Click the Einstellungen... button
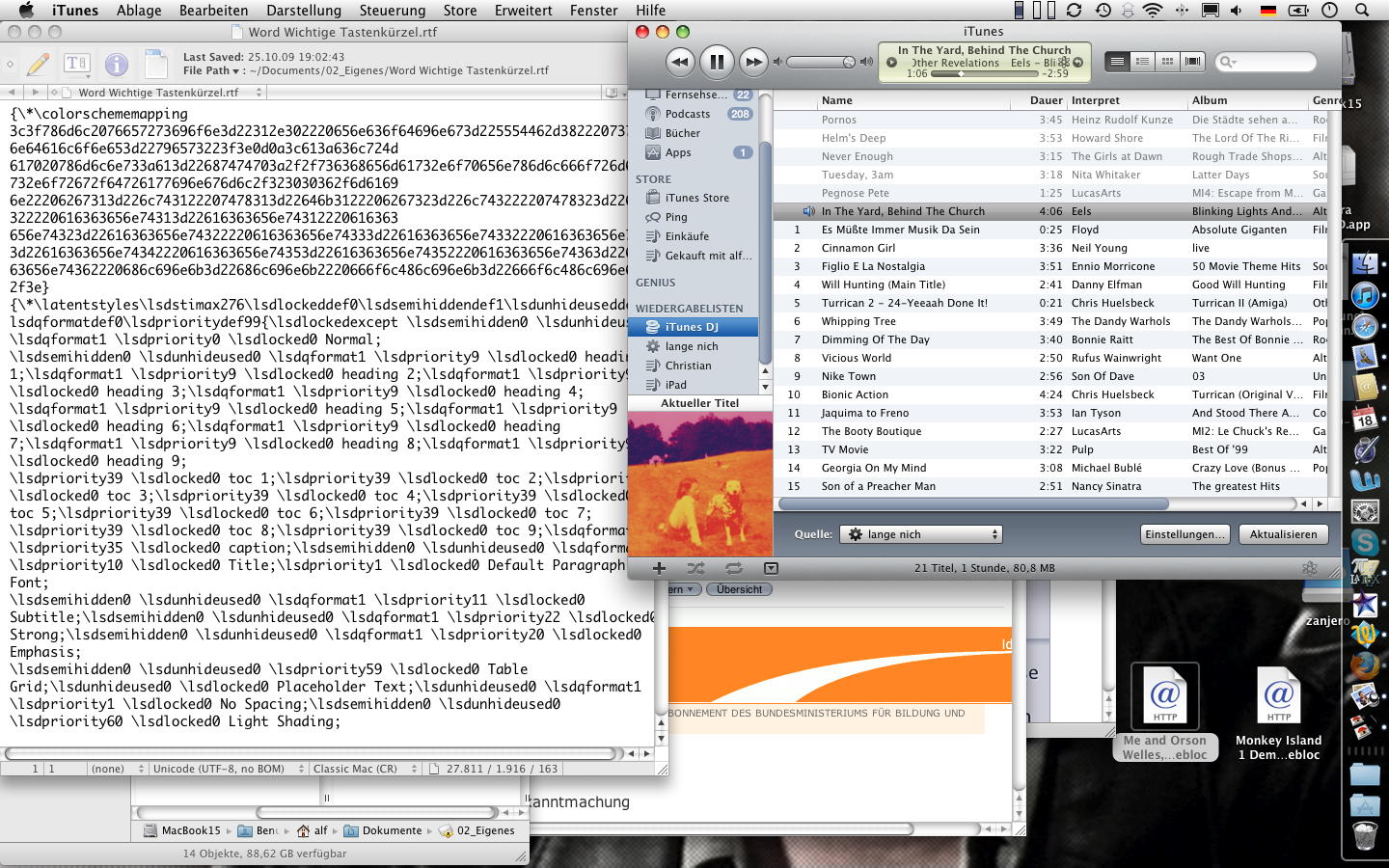This screenshot has width=1389, height=868. coord(1185,534)
